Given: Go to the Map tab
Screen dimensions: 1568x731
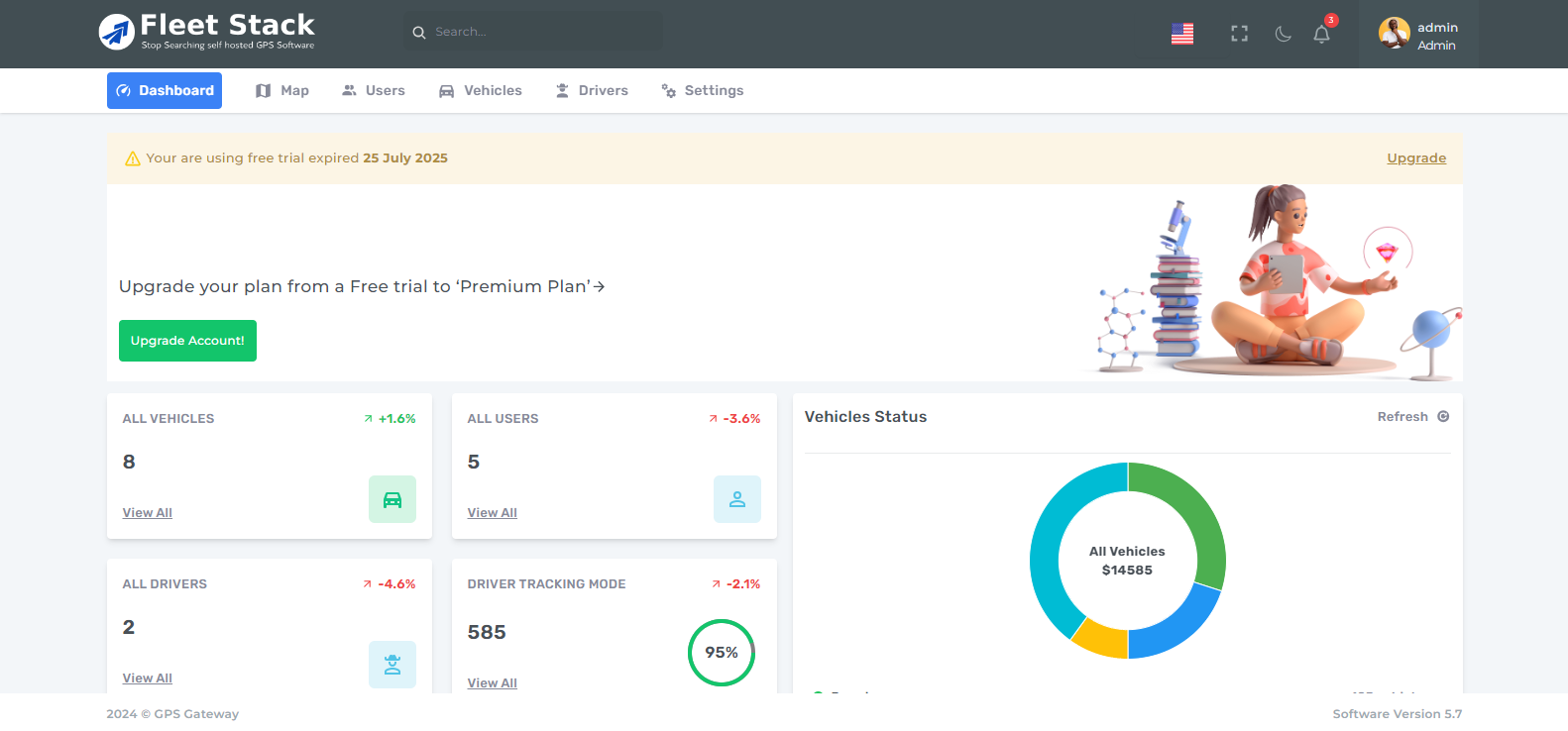Looking at the screenshot, I should (282, 91).
